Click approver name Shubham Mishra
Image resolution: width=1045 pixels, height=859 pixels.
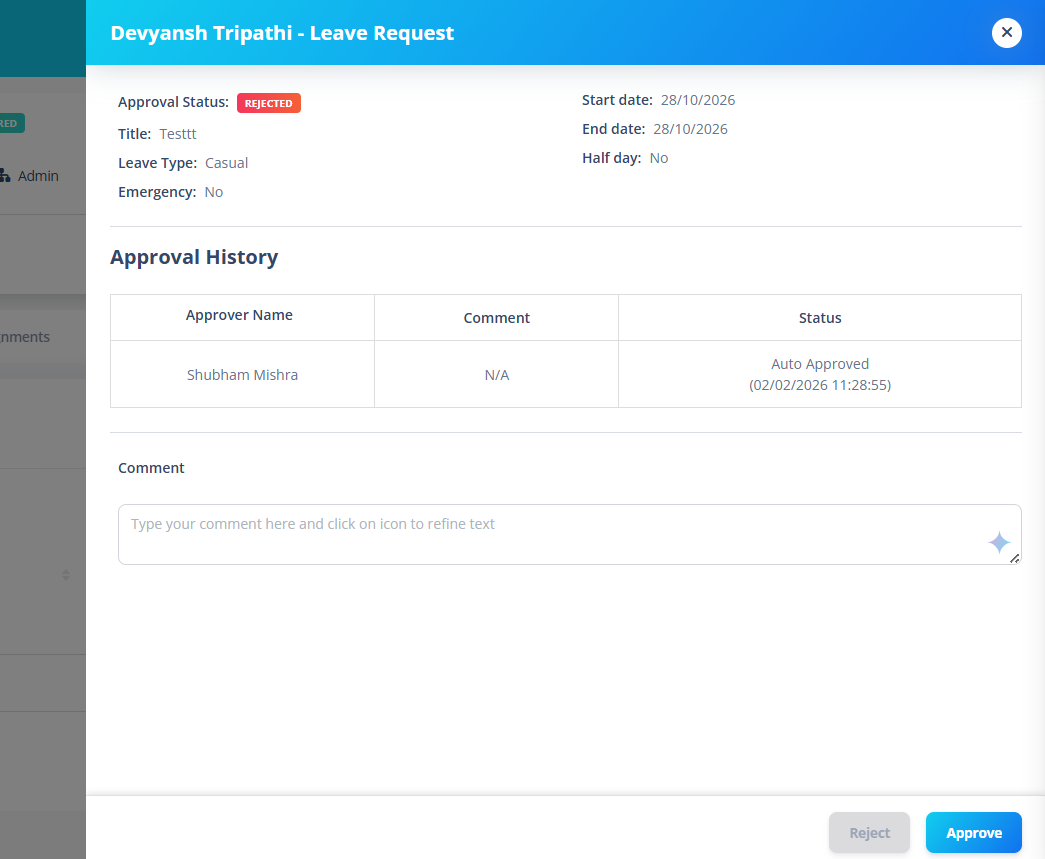tap(242, 375)
